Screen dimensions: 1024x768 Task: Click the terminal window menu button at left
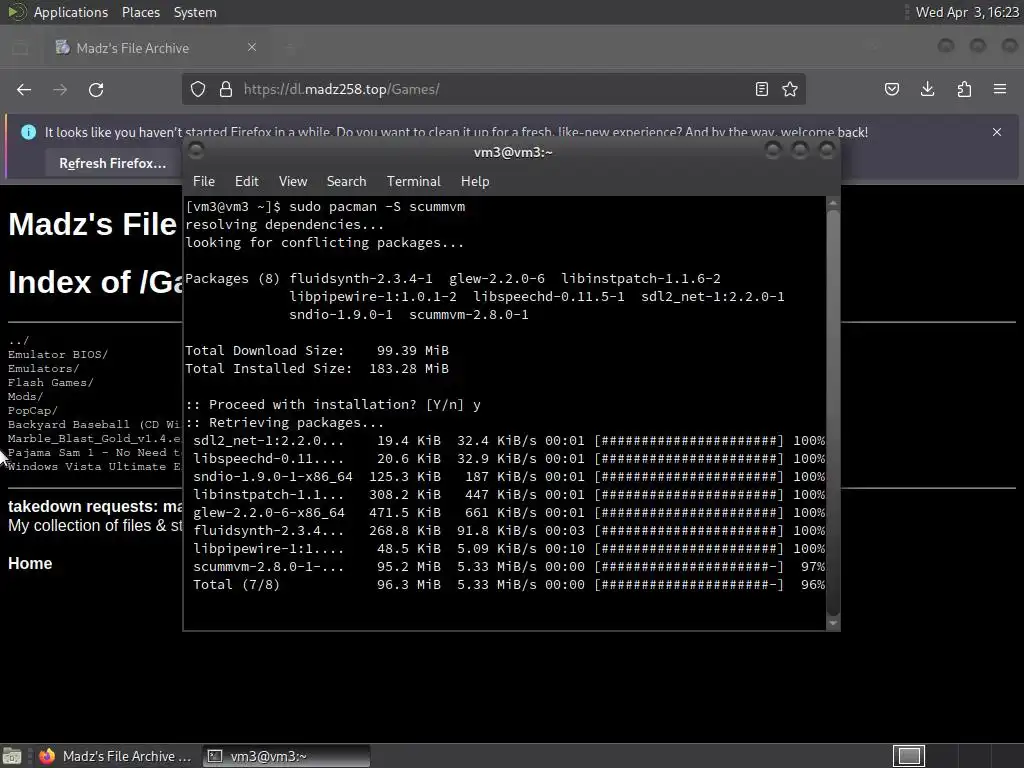196,152
